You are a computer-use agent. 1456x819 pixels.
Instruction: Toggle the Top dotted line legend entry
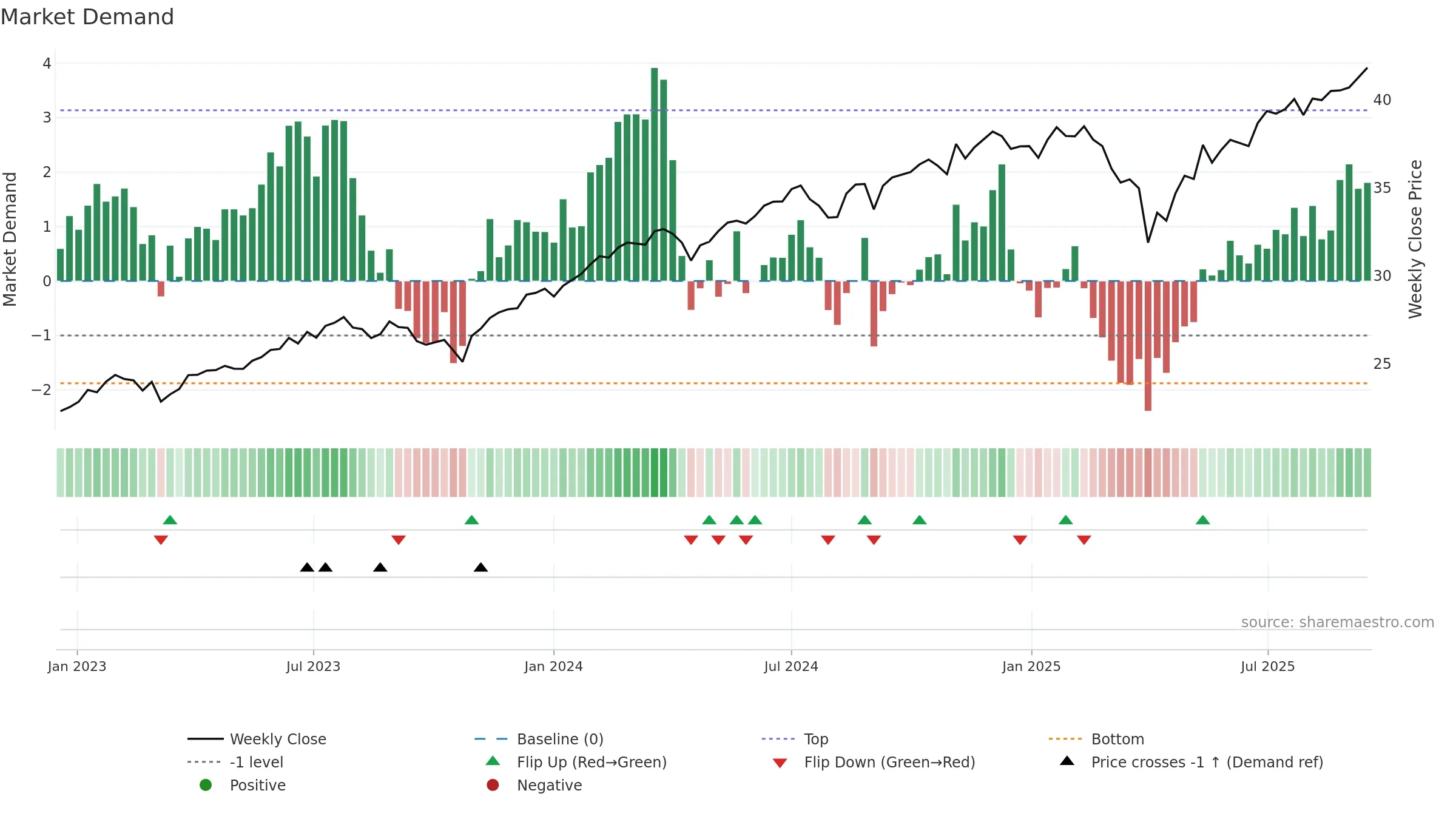pyautogui.click(x=795, y=739)
